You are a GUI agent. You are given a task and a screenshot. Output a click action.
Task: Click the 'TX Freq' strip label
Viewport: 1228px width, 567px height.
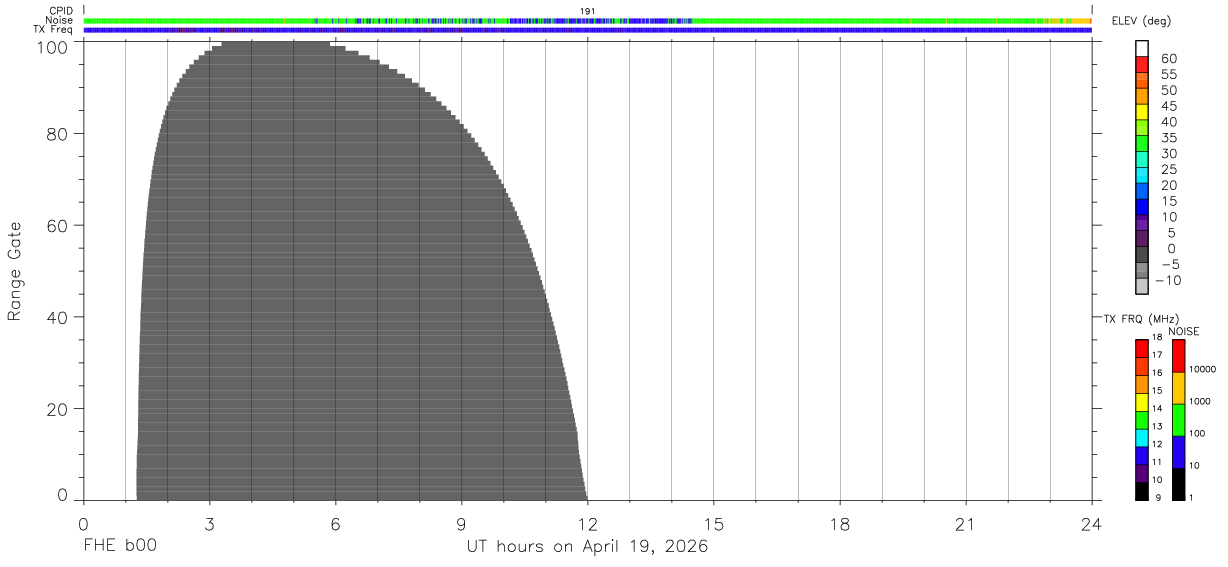(x=54, y=30)
